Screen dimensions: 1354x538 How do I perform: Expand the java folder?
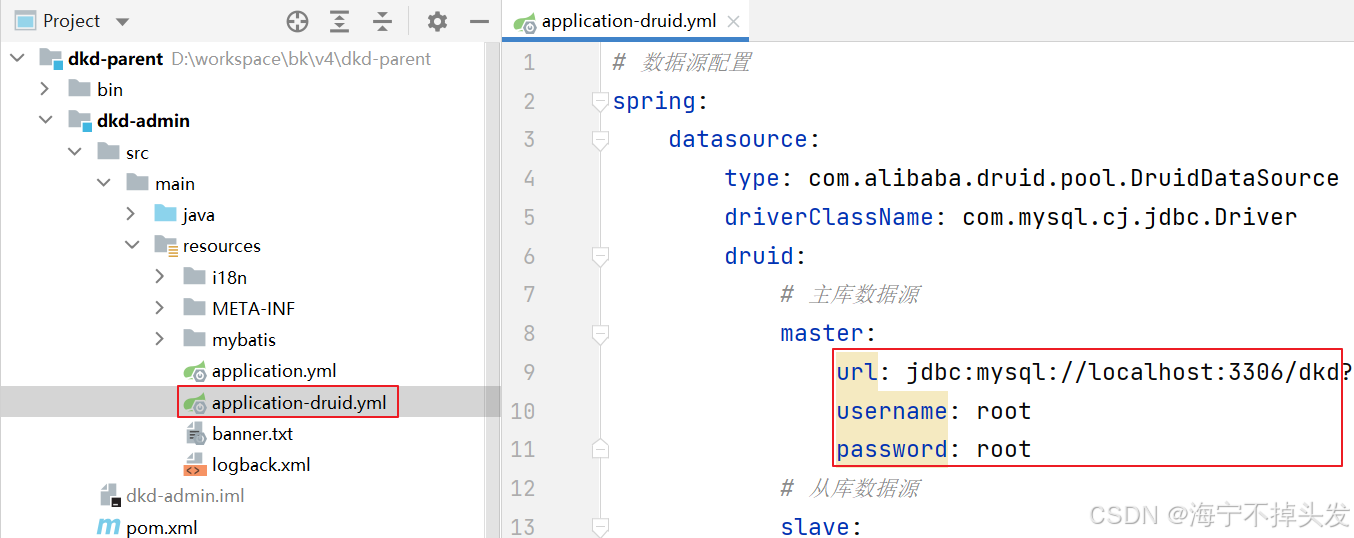tap(132, 214)
